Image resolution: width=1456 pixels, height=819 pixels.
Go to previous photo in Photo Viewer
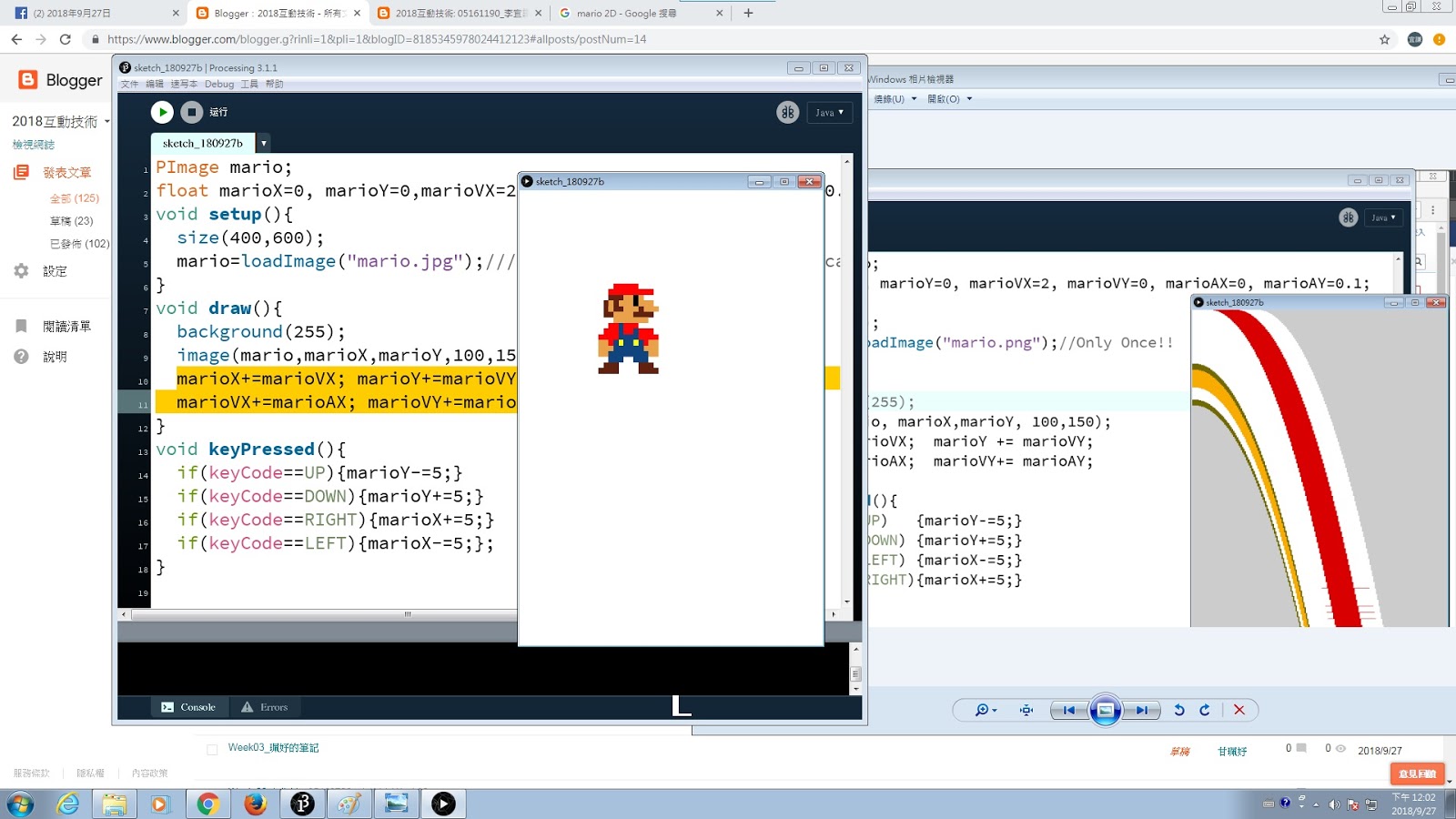point(1069,710)
